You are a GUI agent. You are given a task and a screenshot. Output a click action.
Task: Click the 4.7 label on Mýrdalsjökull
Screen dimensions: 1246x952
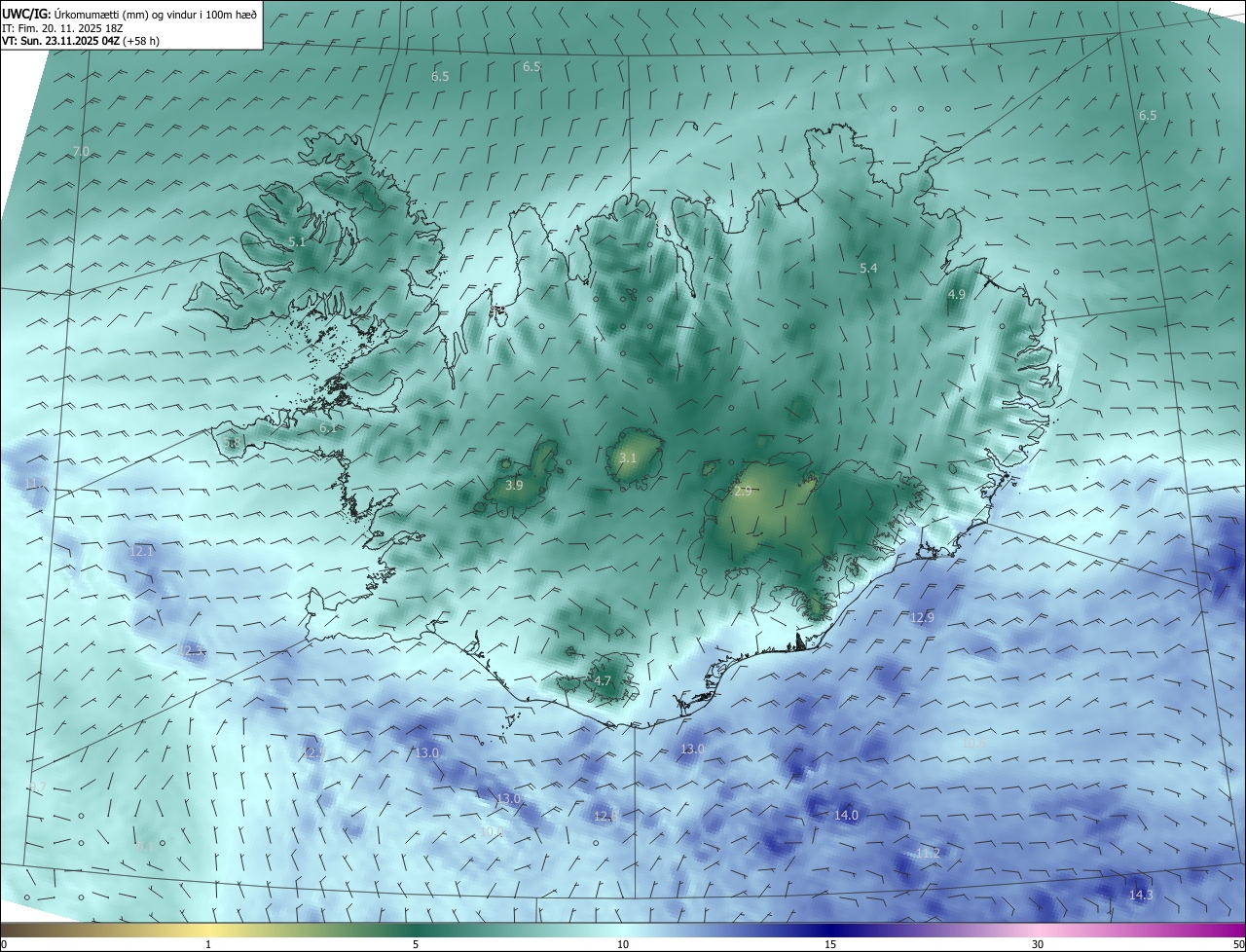pyautogui.click(x=603, y=681)
